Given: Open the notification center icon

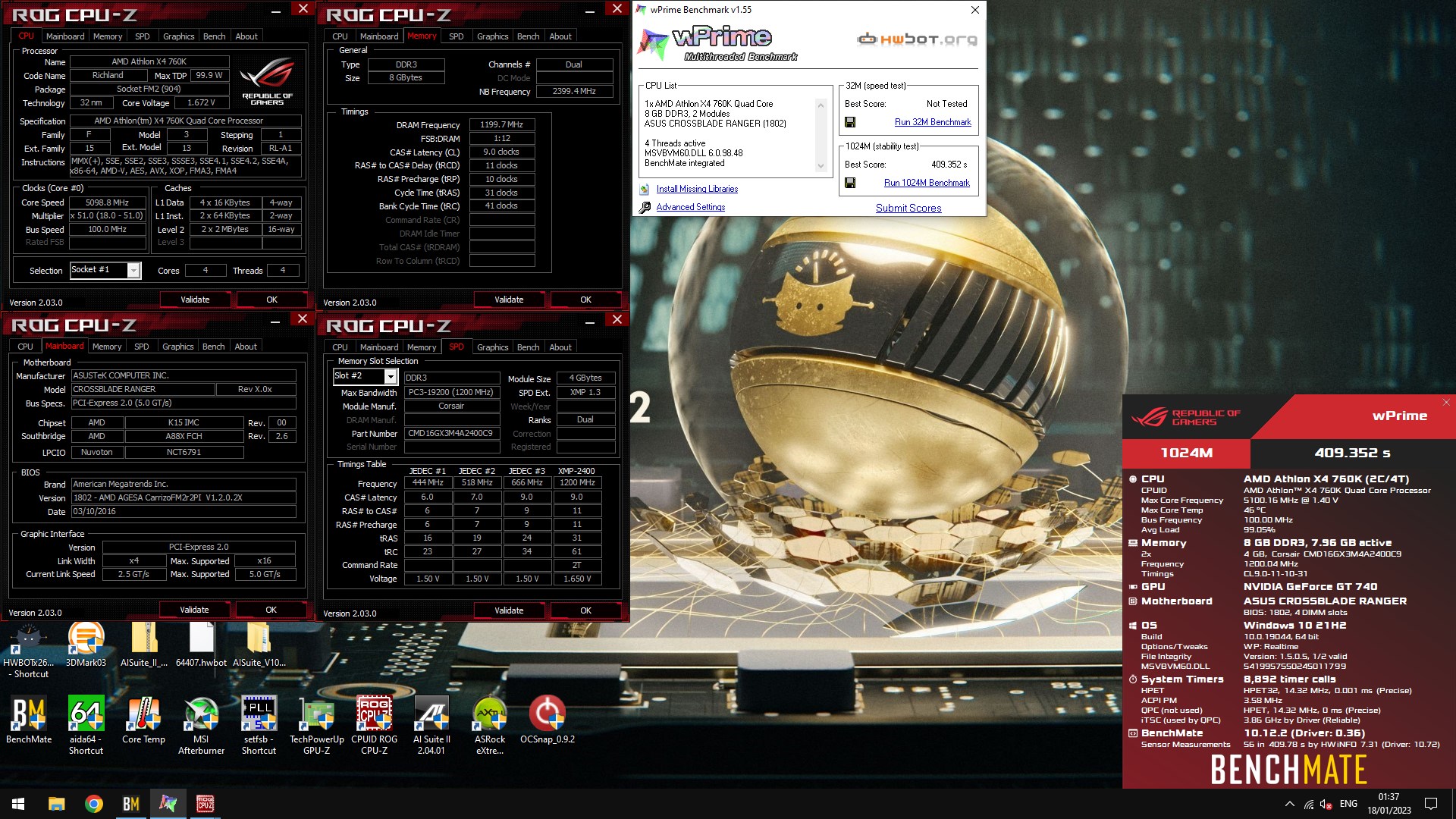Looking at the screenshot, I should point(1431,804).
